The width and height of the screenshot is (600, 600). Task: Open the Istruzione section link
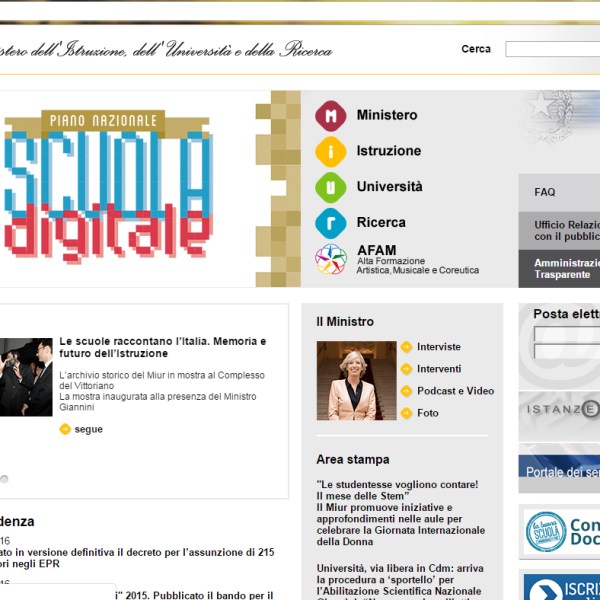389,151
